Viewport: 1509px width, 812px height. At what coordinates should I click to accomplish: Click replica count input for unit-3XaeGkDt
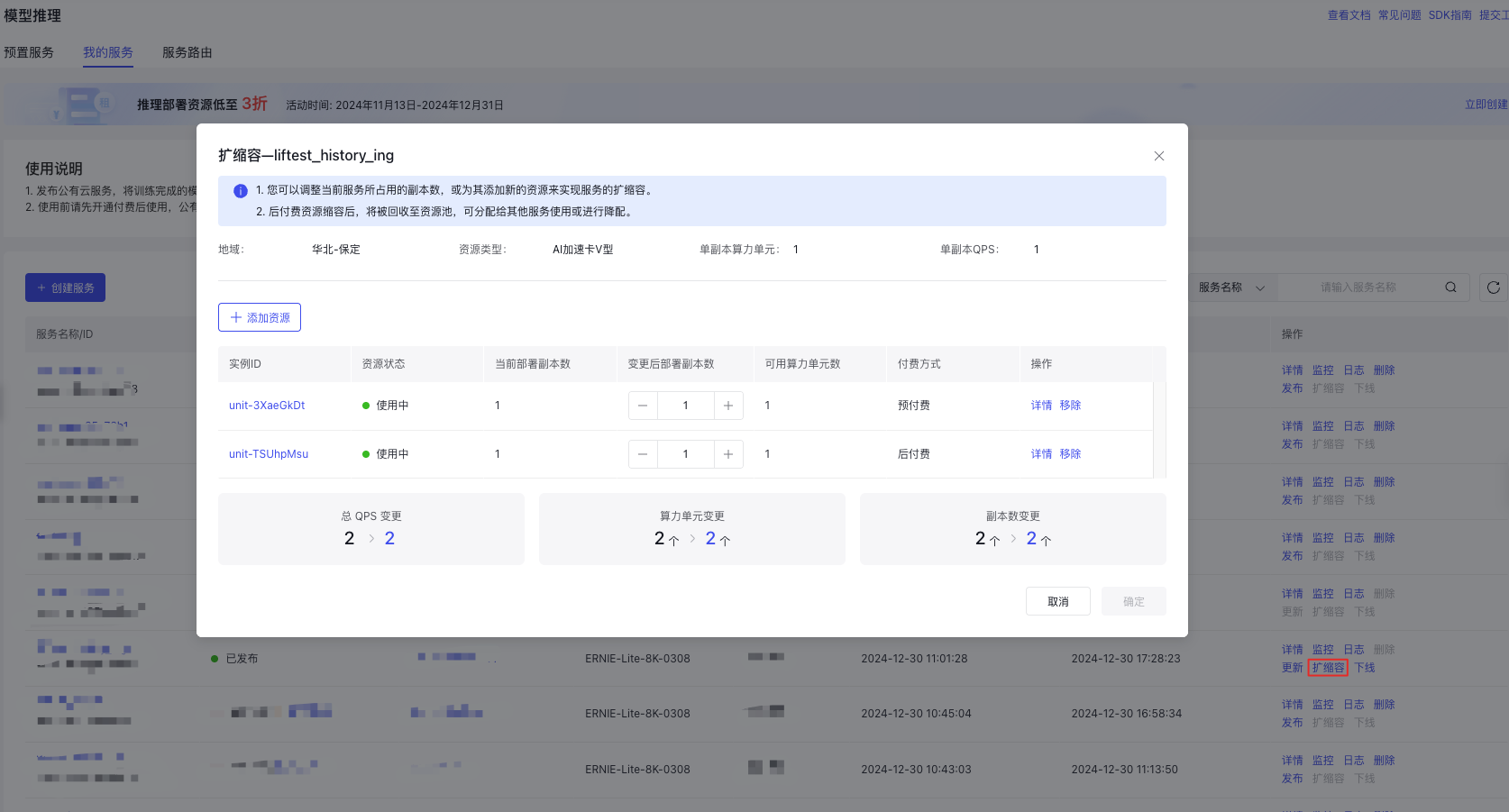coord(685,406)
